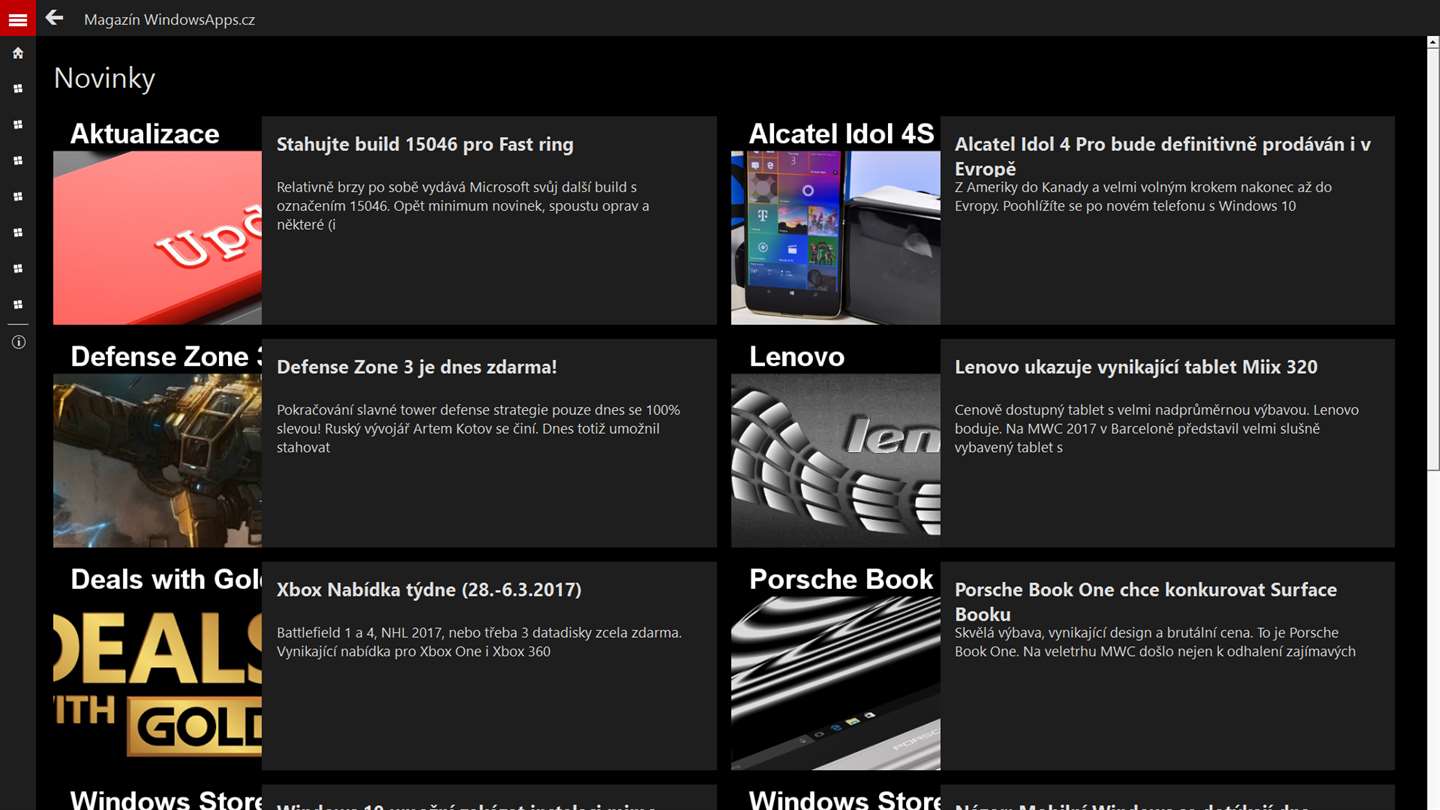Open the Deals with Gold thumbnail
The height and width of the screenshot is (810, 1440).
(x=157, y=684)
